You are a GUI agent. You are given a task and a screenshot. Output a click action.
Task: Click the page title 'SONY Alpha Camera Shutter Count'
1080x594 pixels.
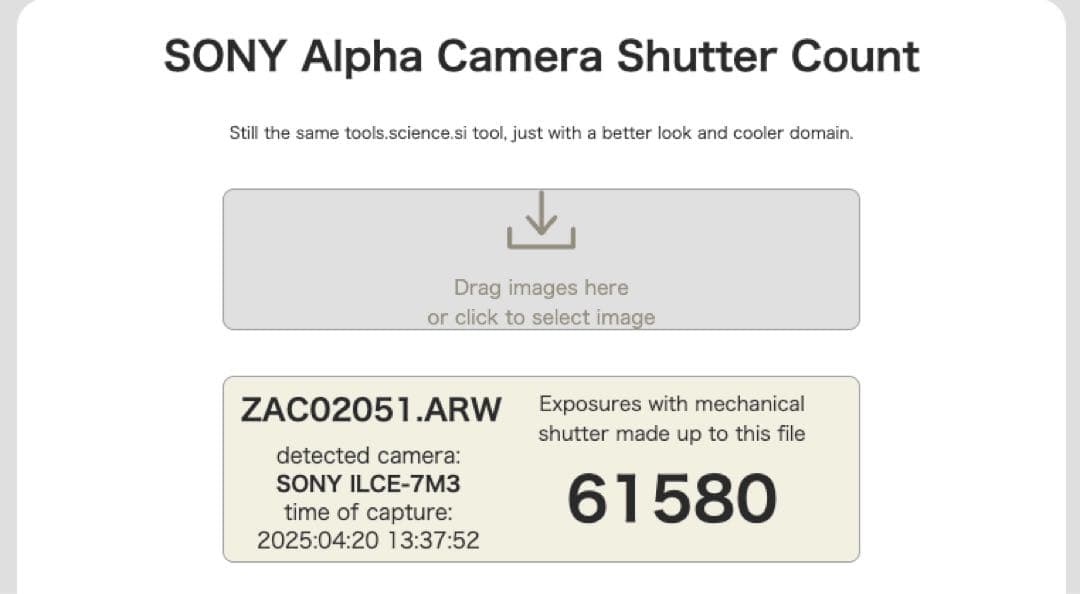tap(540, 56)
